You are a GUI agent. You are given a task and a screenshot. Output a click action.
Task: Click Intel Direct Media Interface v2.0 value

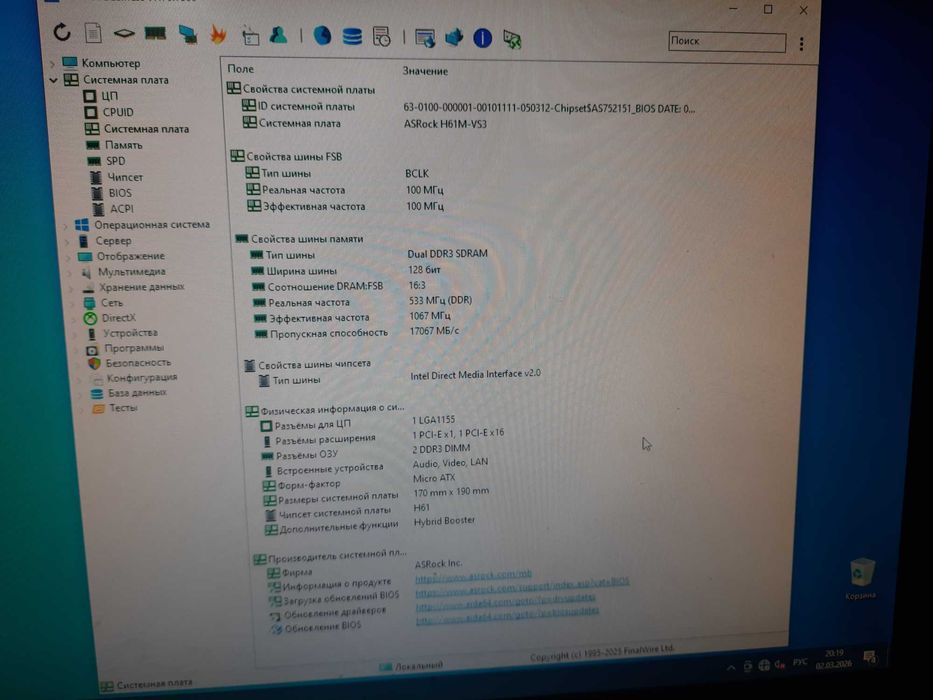(x=475, y=374)
